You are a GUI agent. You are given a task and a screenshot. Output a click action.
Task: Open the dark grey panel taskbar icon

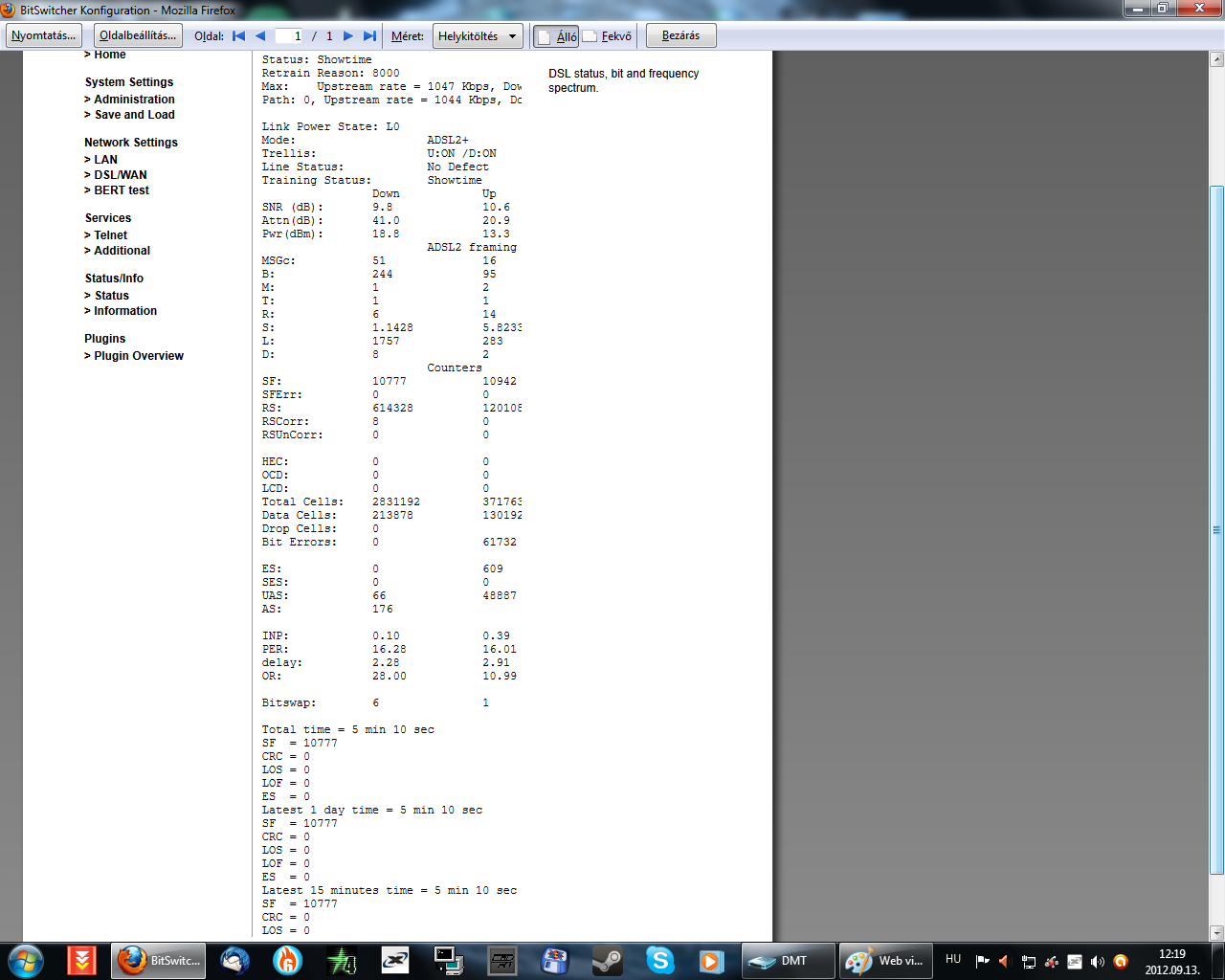pyautogui.click(x=501, y=960)
